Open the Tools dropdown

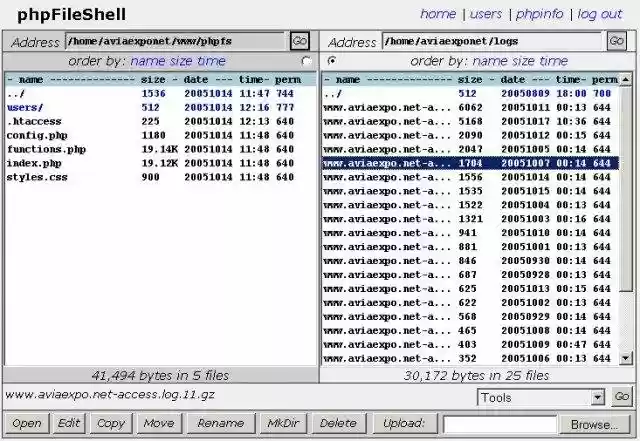[x=540, y=397]
